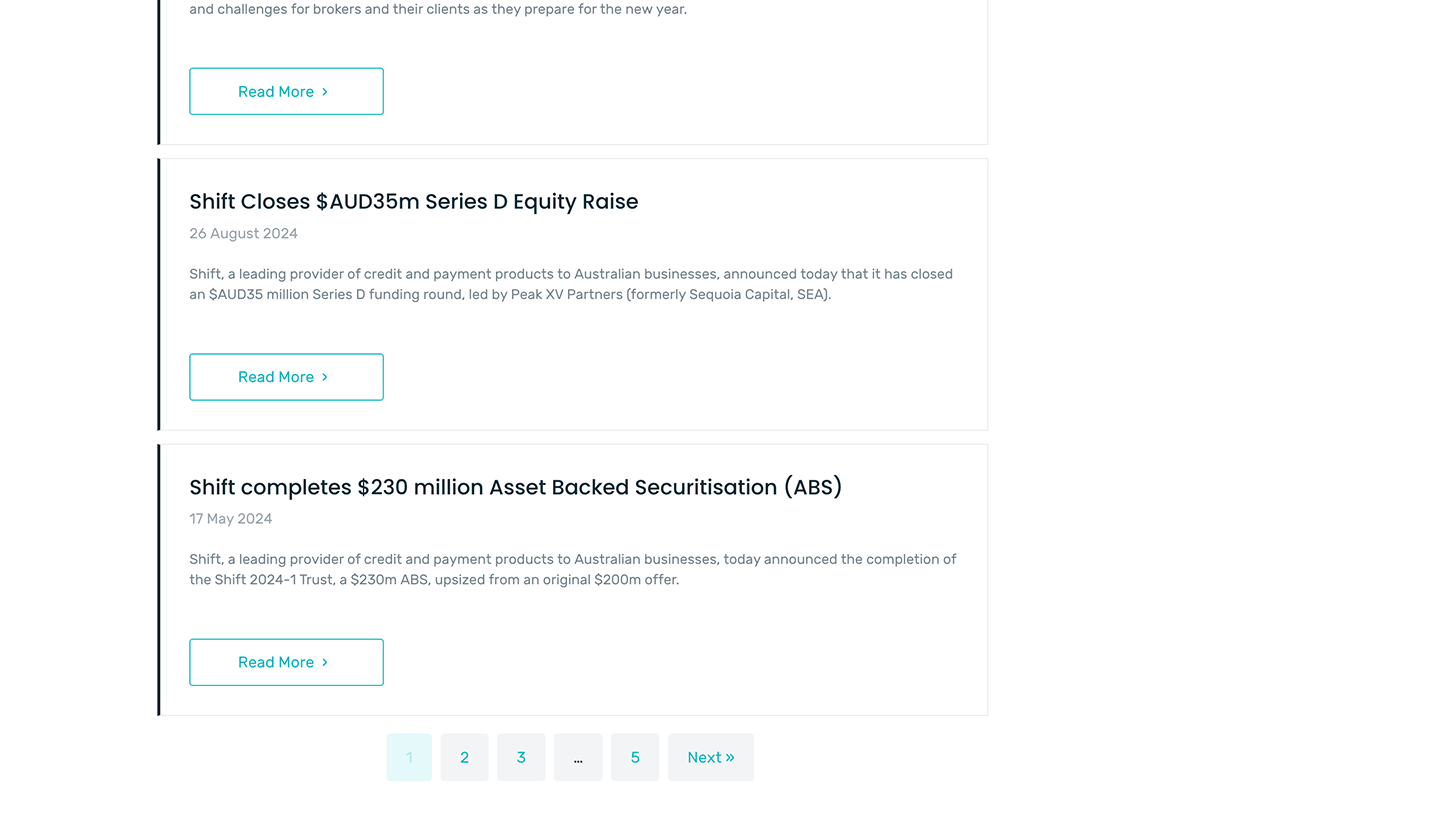Open the "Shift Closes $AUD35m Series D Equity Raise" headline
This screenshot has height=820, width=1440.
click(x=413, y=201)
